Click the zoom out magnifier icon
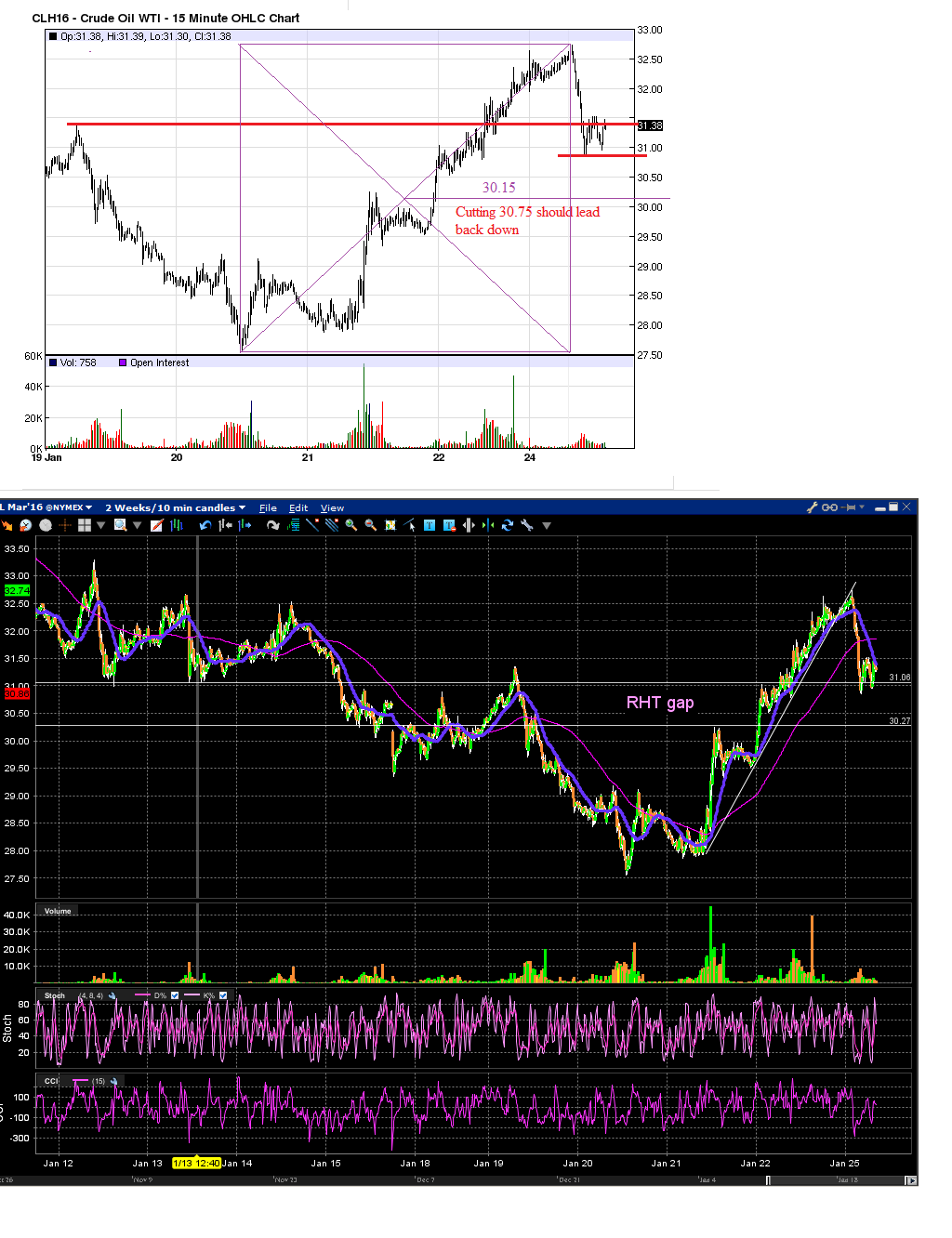The image size is (952, 1238). [x=371, y=525]
